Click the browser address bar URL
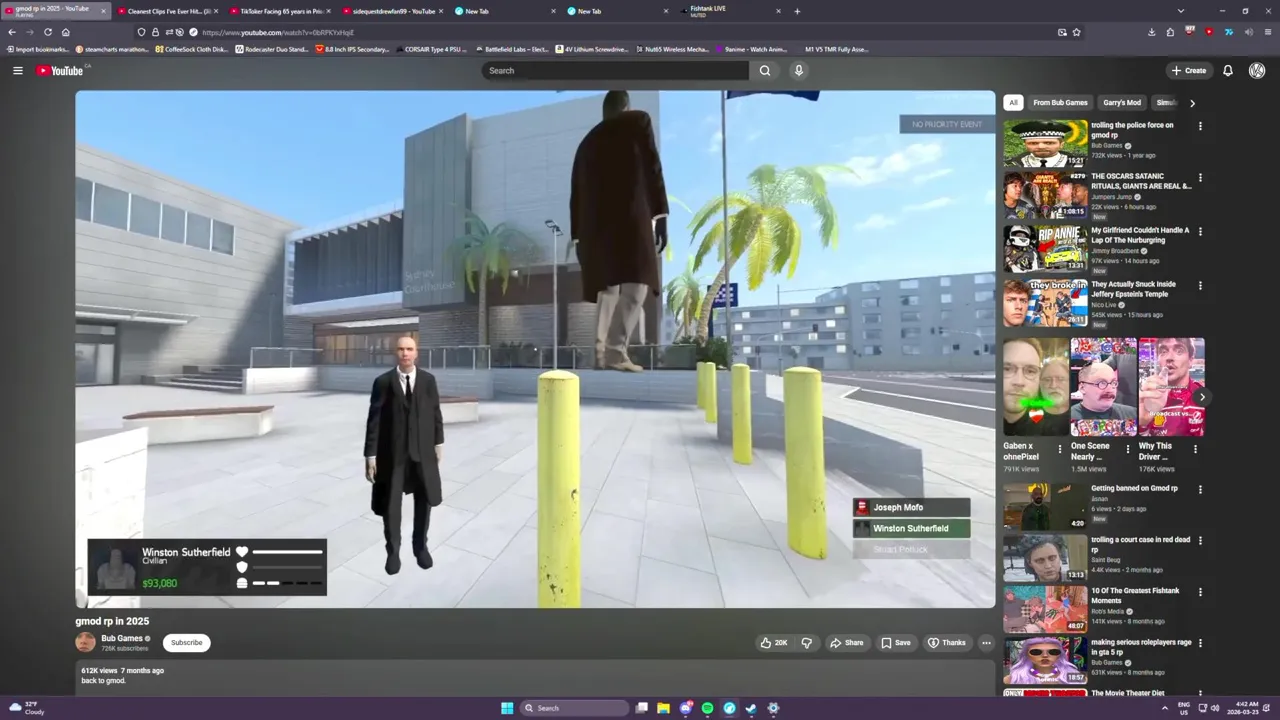This screenshot has height=720, width=1280. [278, 32]
